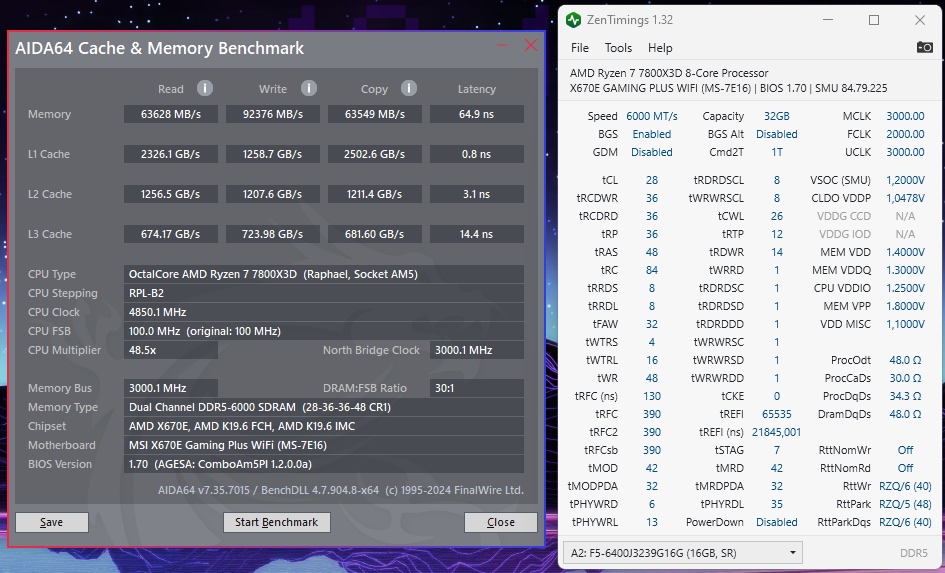Image resolution: width=945 pixels, height=573 pixels.
Task: Click tRC value 84
Action: [651, 270]
